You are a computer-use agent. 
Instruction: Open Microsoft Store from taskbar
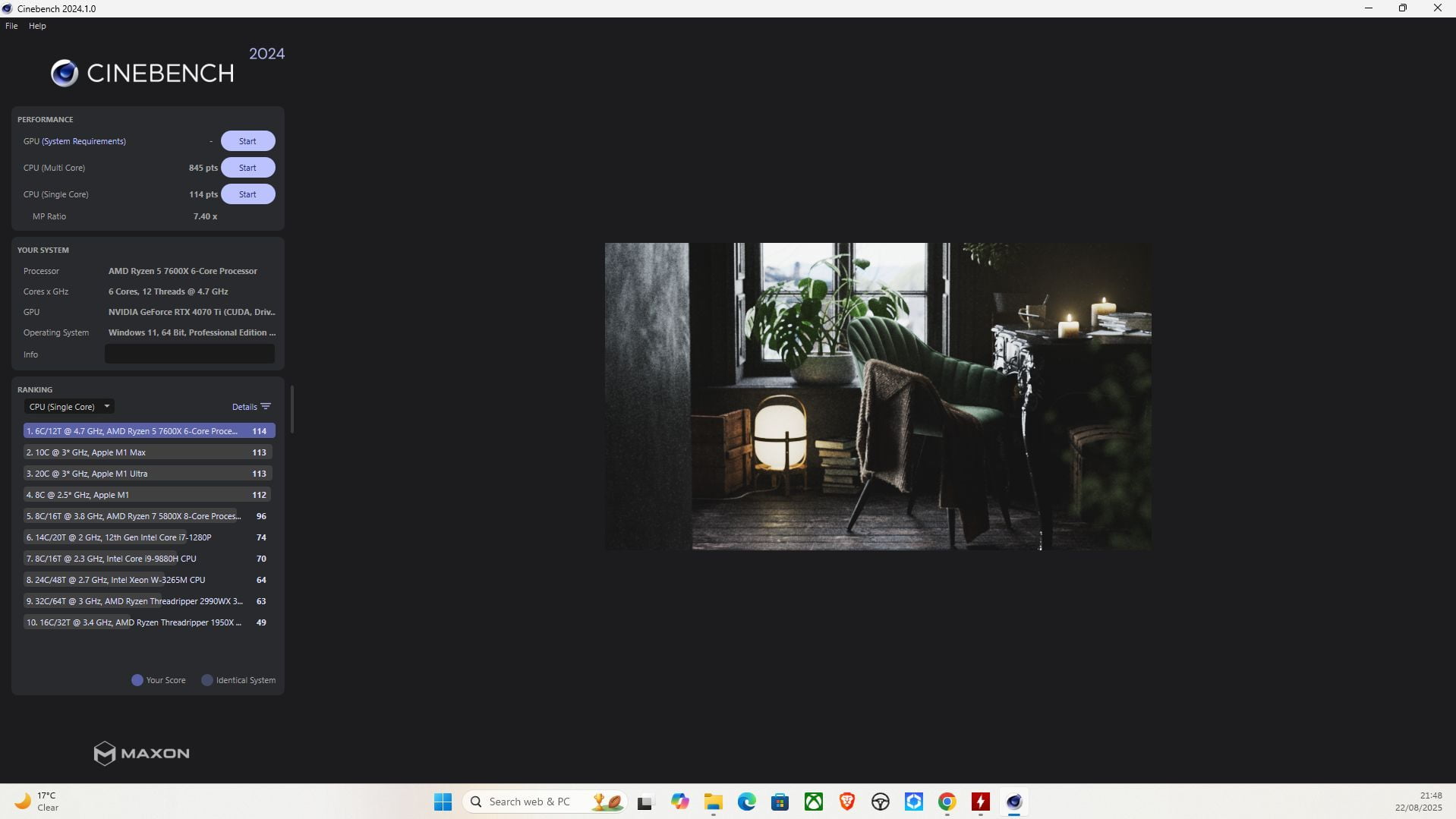point(780,802)
